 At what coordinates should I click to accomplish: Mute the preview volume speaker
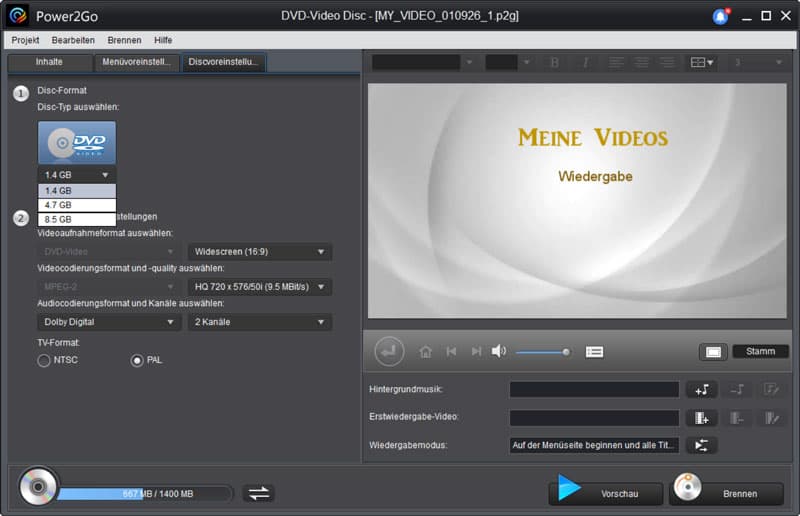[x=499, y=351]
